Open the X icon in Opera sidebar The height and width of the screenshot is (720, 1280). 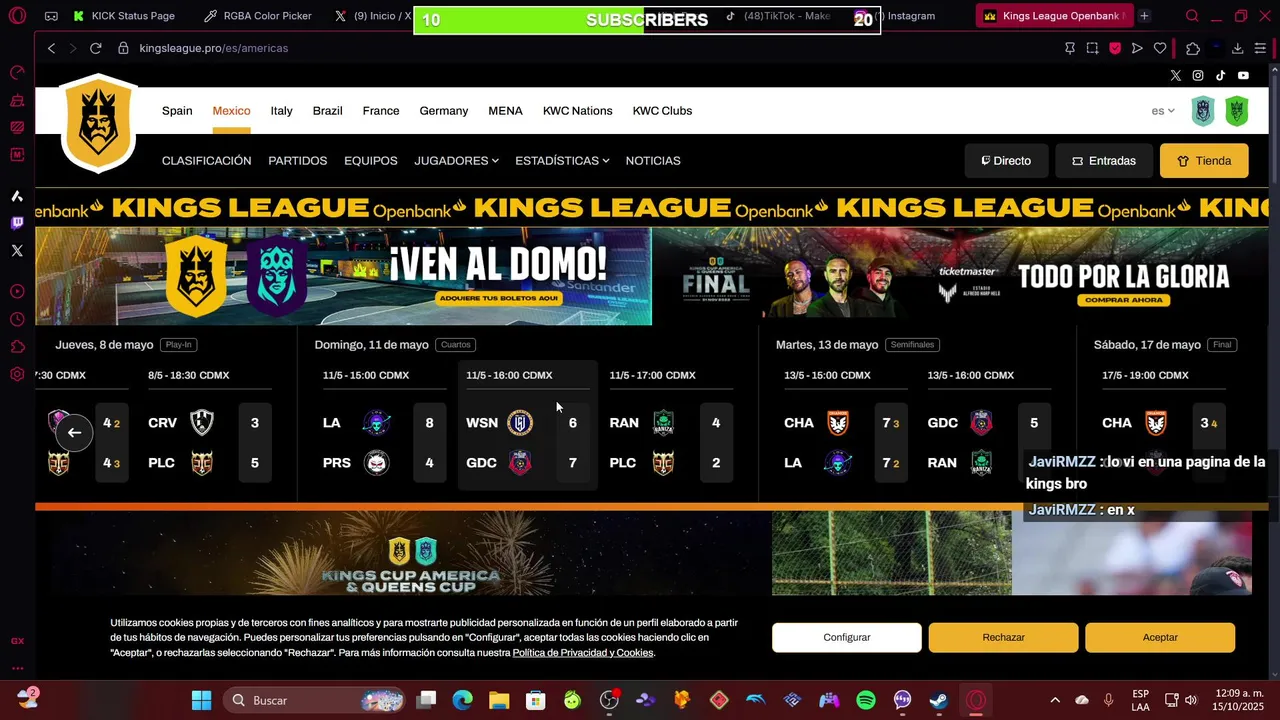tap(17, 251)
